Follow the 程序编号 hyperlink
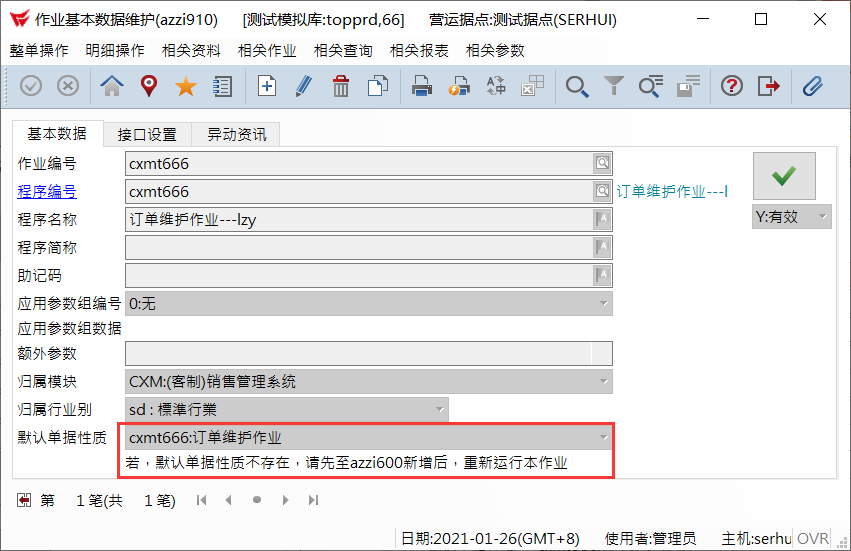The image size is (851, 551). [x=47, y=191]
